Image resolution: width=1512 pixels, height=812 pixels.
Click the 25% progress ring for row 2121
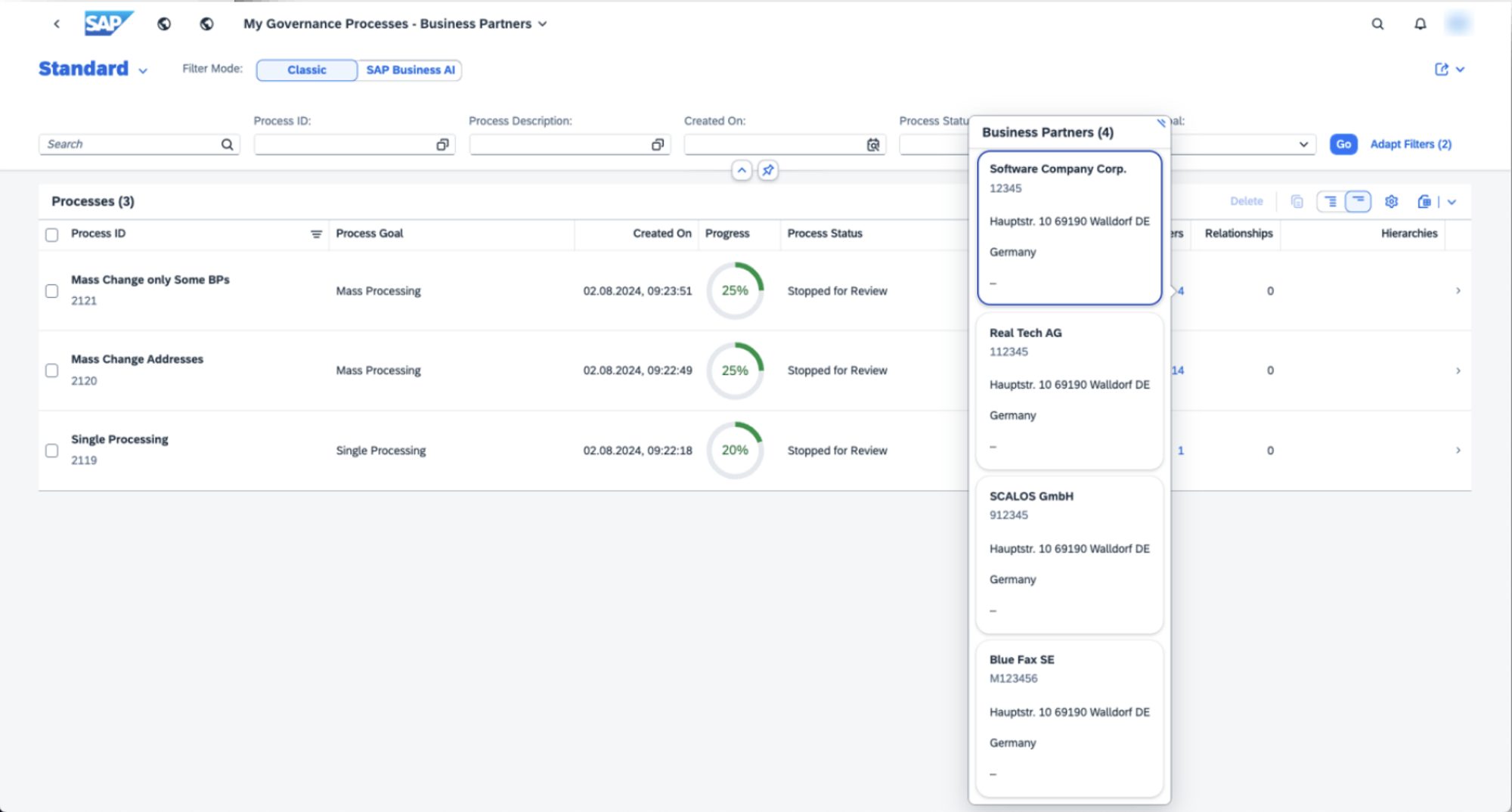tap(735, 291)
